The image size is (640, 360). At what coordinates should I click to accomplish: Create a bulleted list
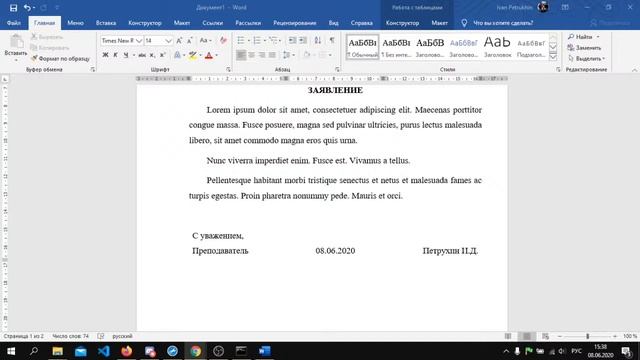tap(241, 40)
